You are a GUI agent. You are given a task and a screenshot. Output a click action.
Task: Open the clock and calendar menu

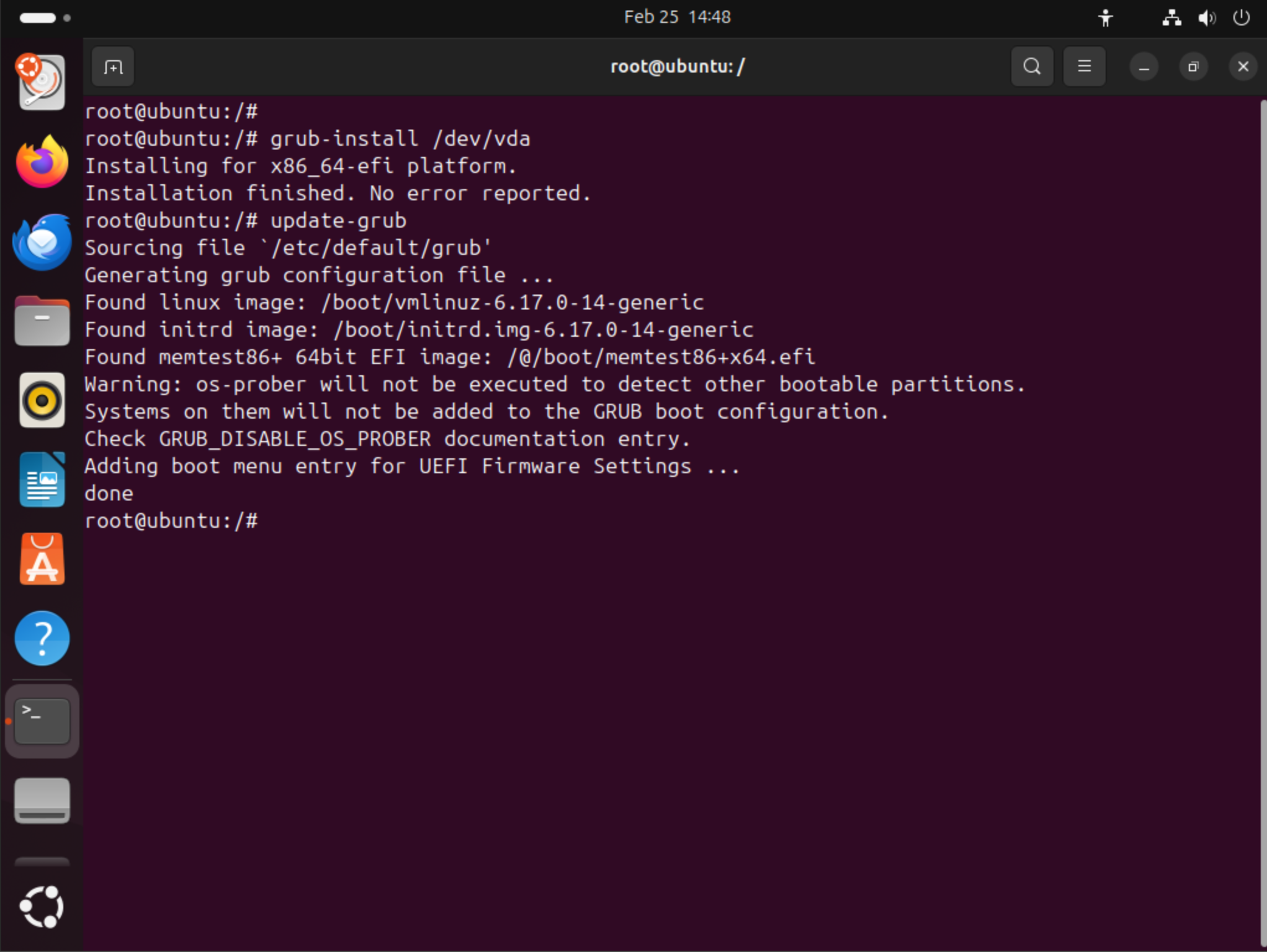[x=677, y=17]
